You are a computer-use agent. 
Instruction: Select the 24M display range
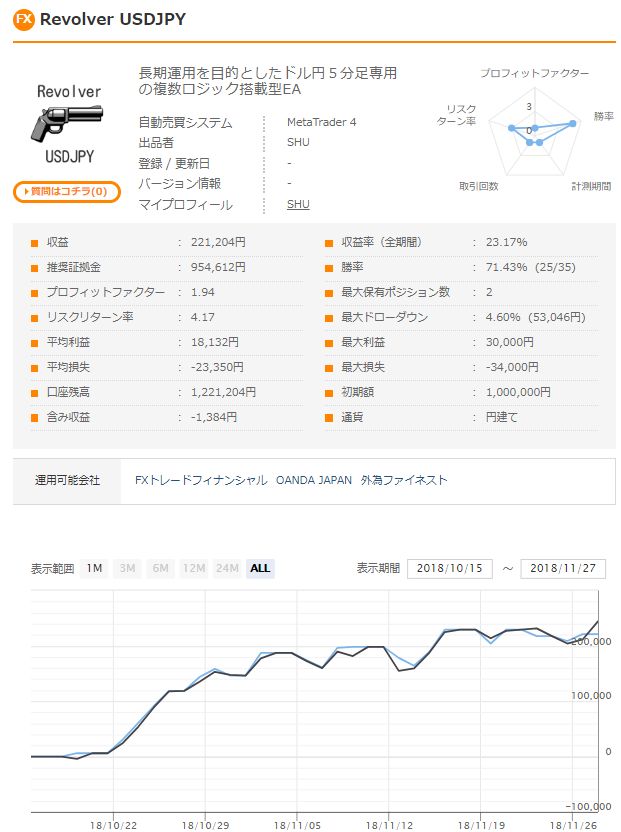point(227,568)
